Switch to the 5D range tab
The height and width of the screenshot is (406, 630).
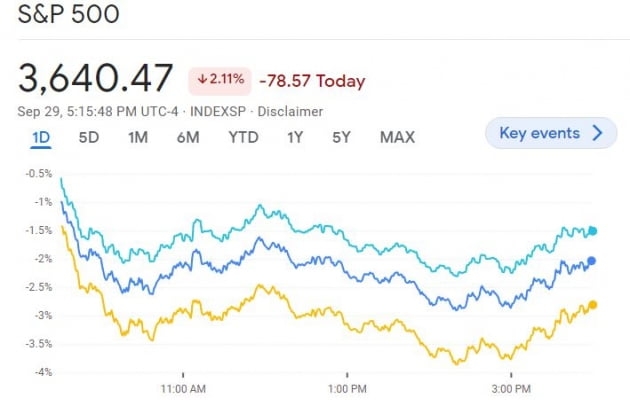point(89,137)
